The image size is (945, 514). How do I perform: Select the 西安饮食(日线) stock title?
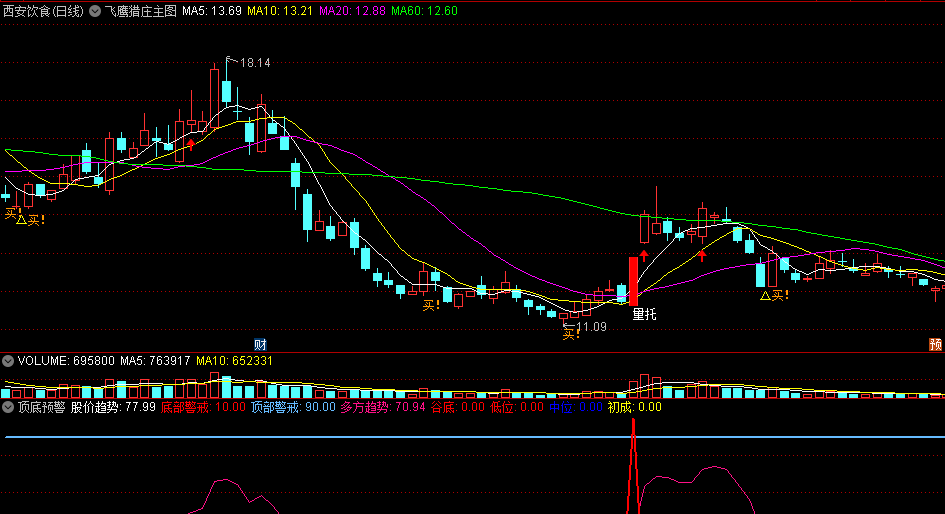pos(43,11)
